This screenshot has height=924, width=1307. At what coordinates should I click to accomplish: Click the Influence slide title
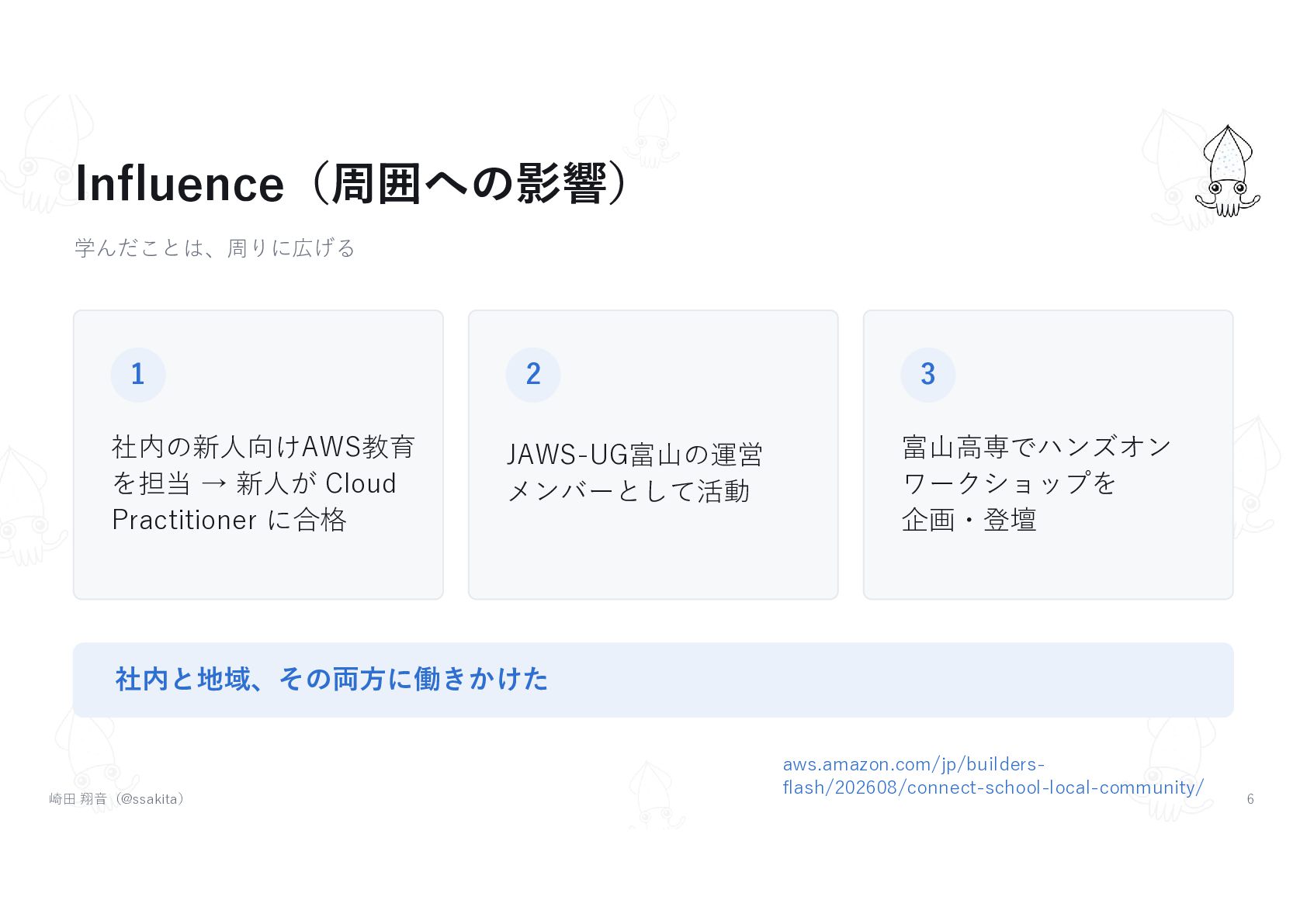coord(351,184)
